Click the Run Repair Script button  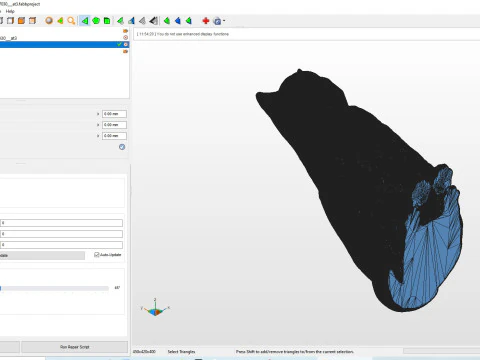75,347
